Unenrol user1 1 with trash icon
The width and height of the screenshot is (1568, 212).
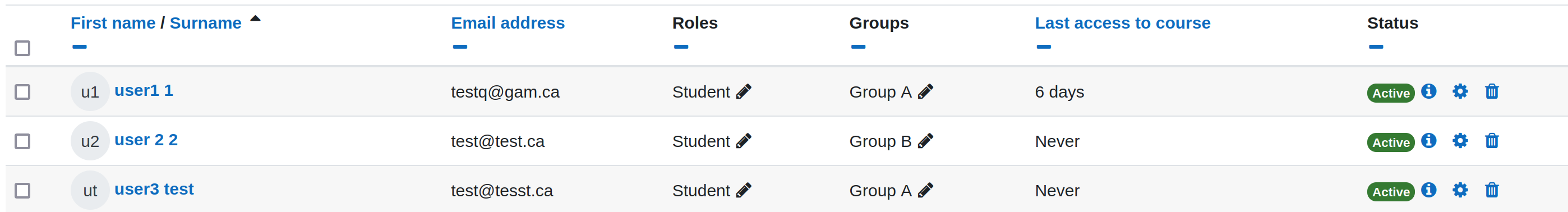click(x=1491, y=92)
